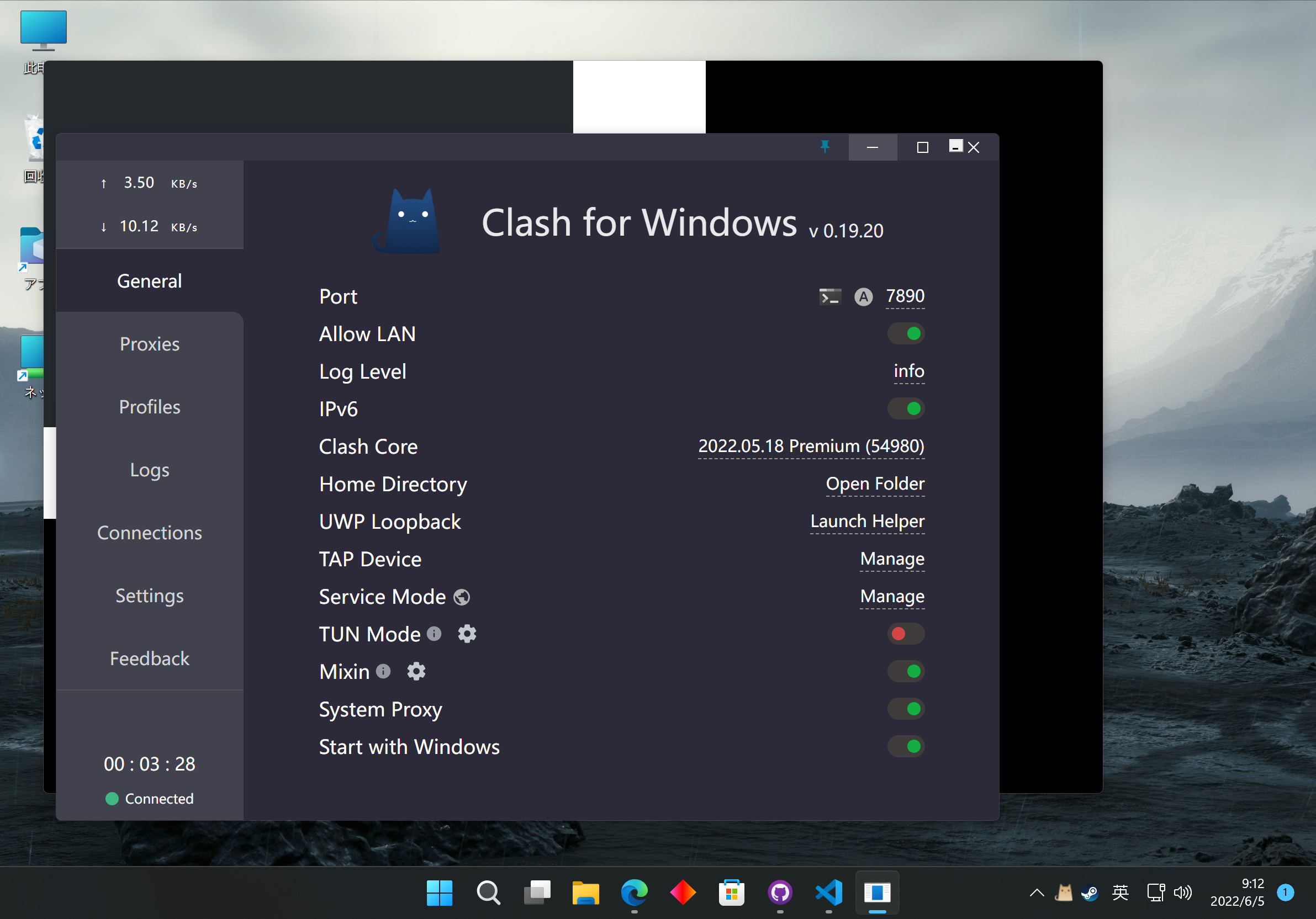Viewport: 1316px width, 919px height.
Task: Click the 7890 port number field
Action: coord(905,296)
